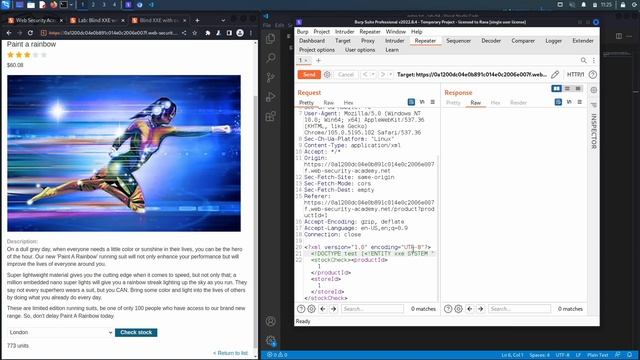This screenshot has height=360, width=640.
Task: Open the Window menu
Action: pyautogui.click(x=396, y=31)
